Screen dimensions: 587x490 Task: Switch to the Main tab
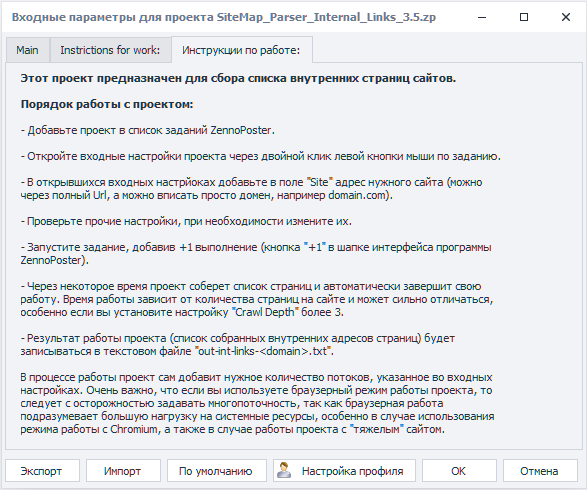[x=27, y=50]
